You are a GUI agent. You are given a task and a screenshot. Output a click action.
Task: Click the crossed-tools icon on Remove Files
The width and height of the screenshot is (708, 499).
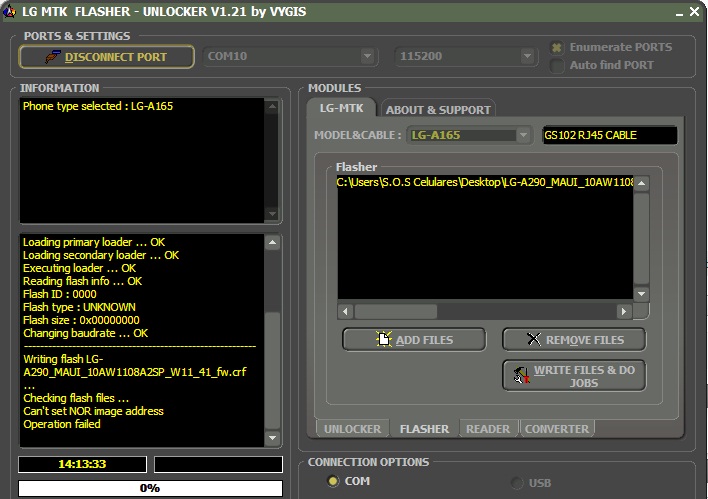[x=534, y=339]
